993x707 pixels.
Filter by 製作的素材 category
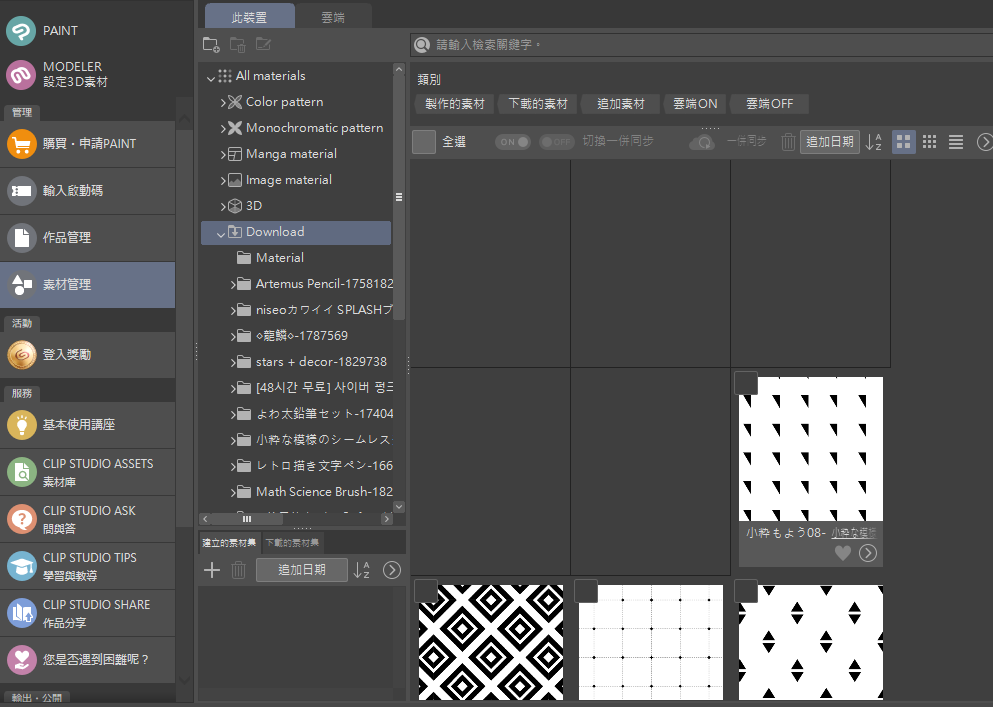point(455,104)
